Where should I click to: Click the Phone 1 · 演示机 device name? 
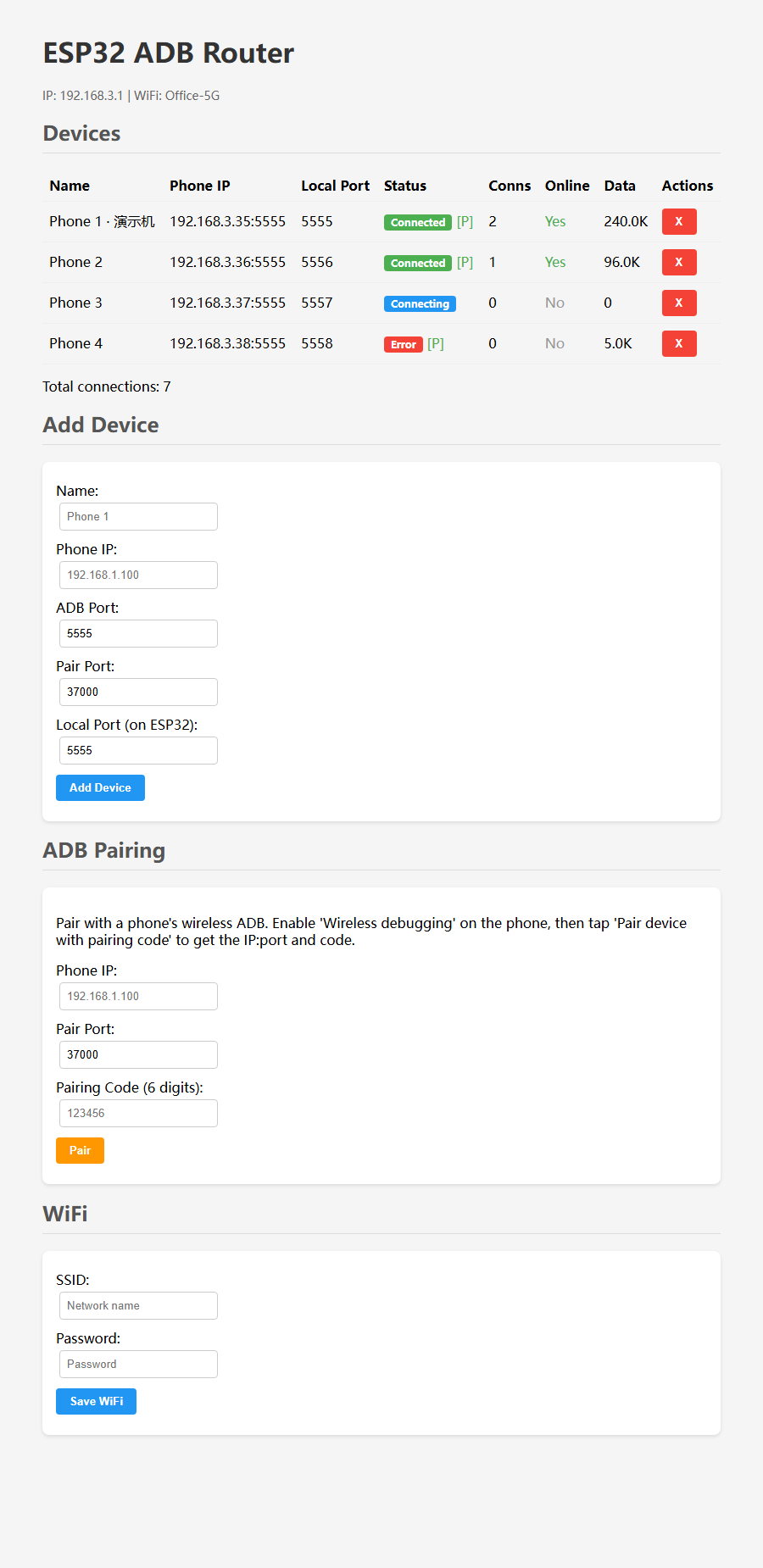coord(102,221)
